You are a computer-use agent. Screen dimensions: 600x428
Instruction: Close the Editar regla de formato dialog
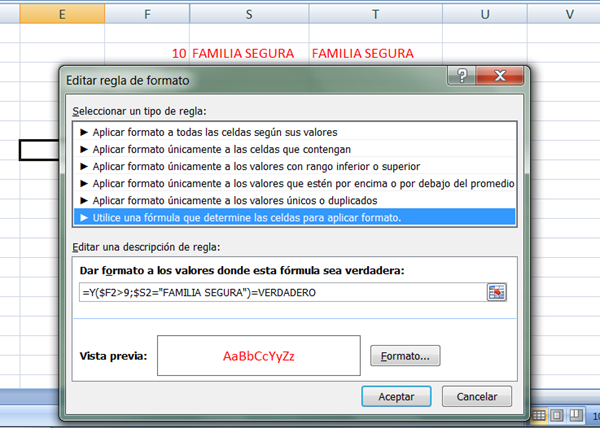point(500,75)
